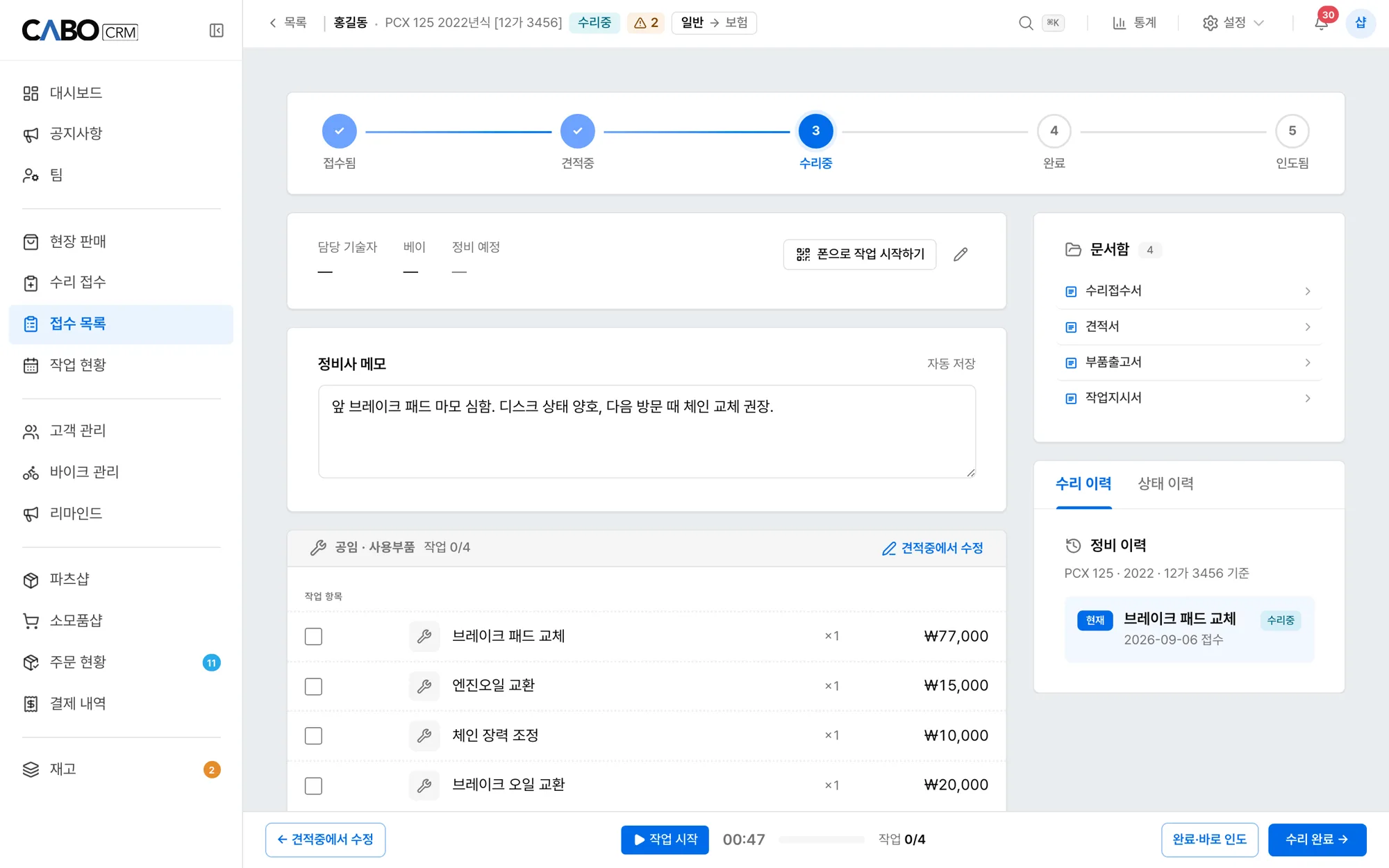Click 수리 완료 button
Viewport: 1389px width, 868px height.
pyautogui.click(x=1317, y=840)
